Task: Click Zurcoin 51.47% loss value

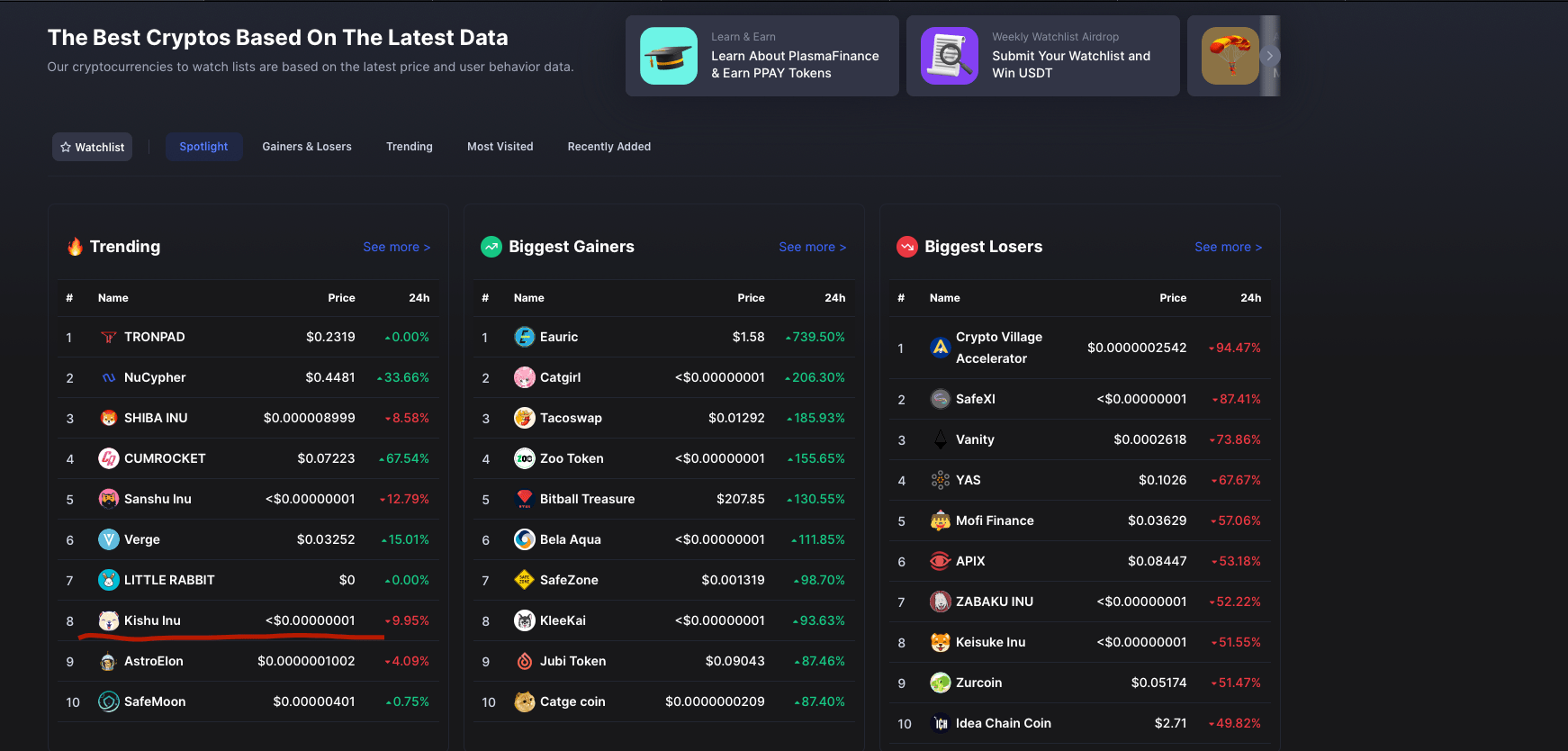Action: (1236, 683)
